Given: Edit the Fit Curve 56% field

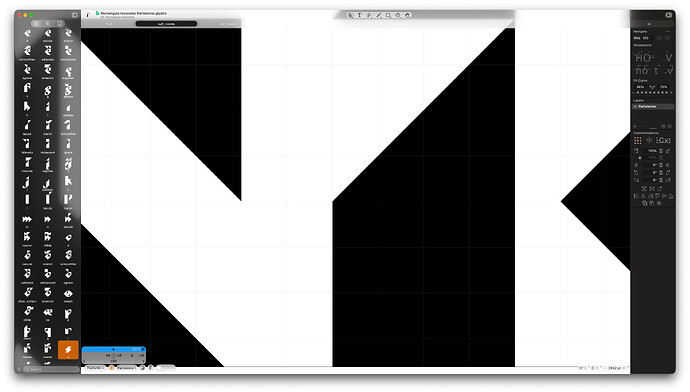Looking at the screenshot, I should (x=640, y=87).
